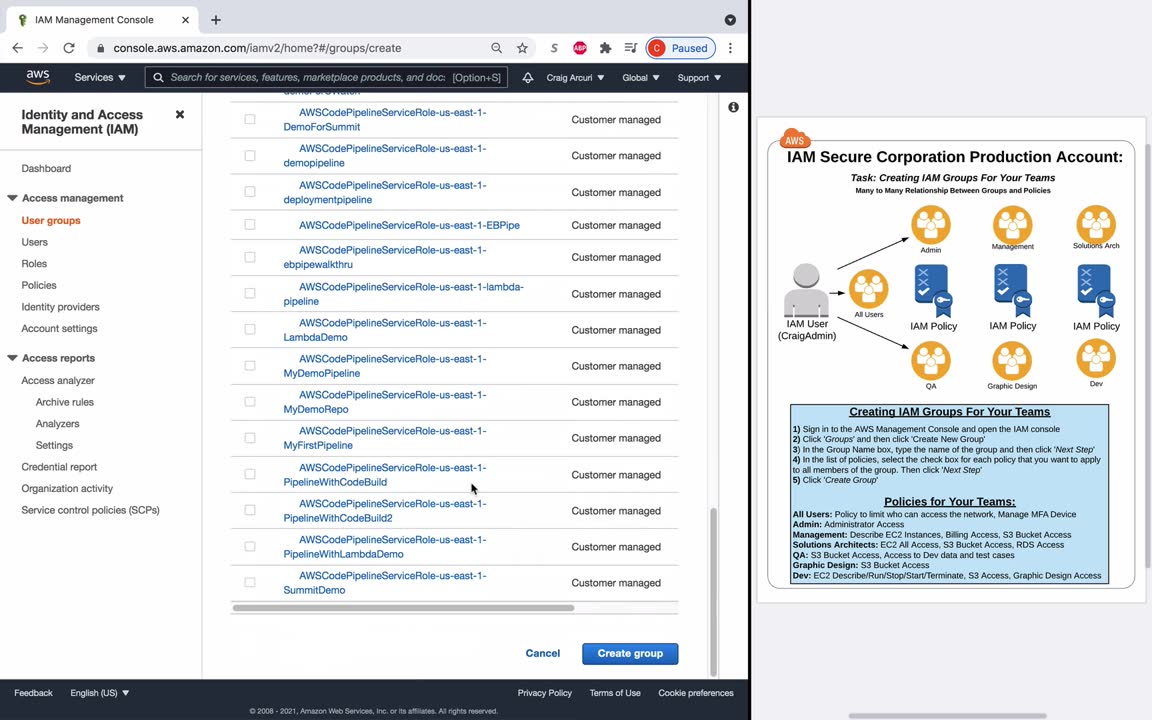Image resolution: width=1152 pixels, height=720 pixels.
Task: Click the Cookie preferences footer link
Action: tap(696, 693)
